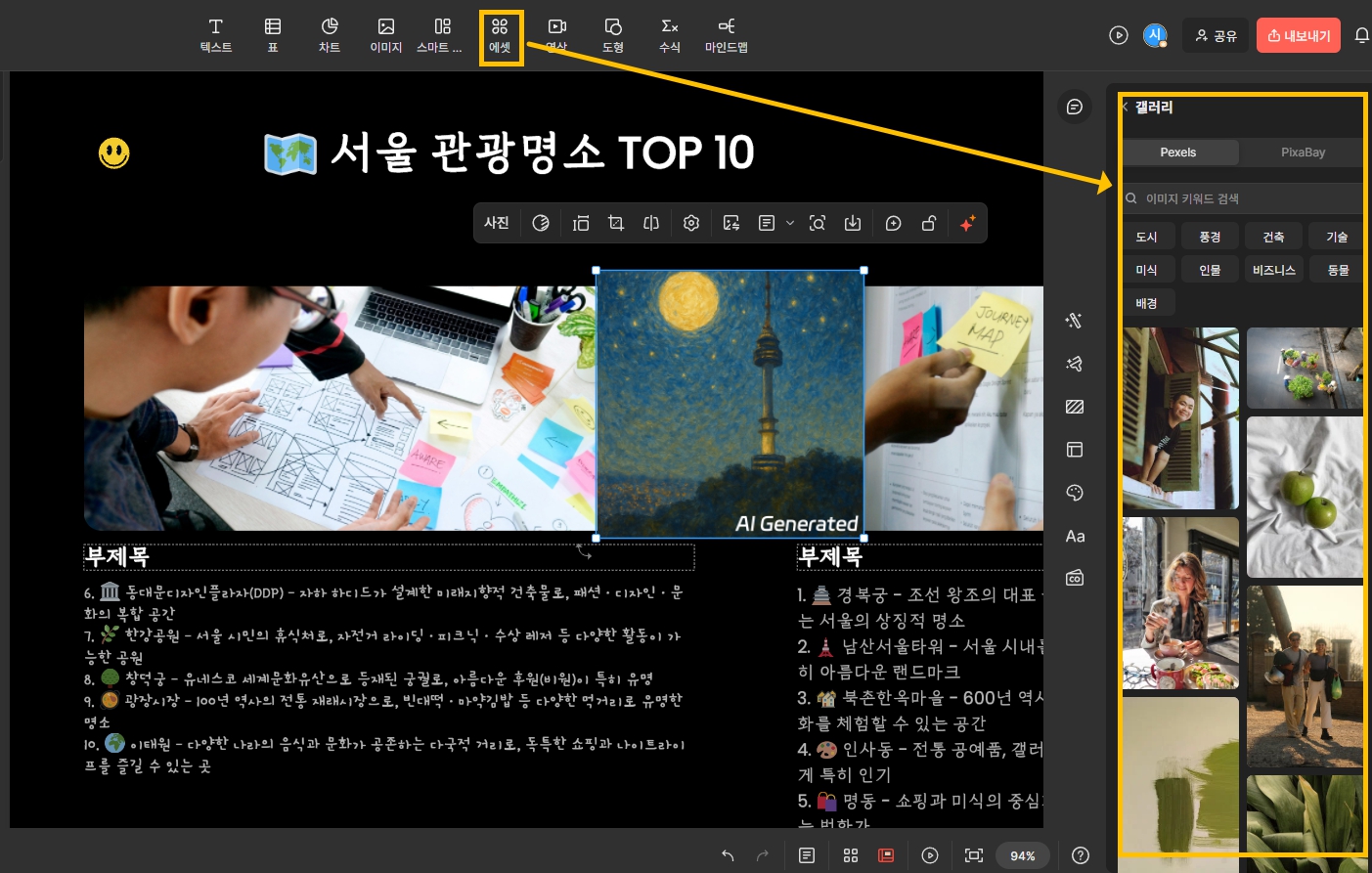Click the image align icon in toolbar
Viewport: 1372px width, 873px height.
(581, 223)
